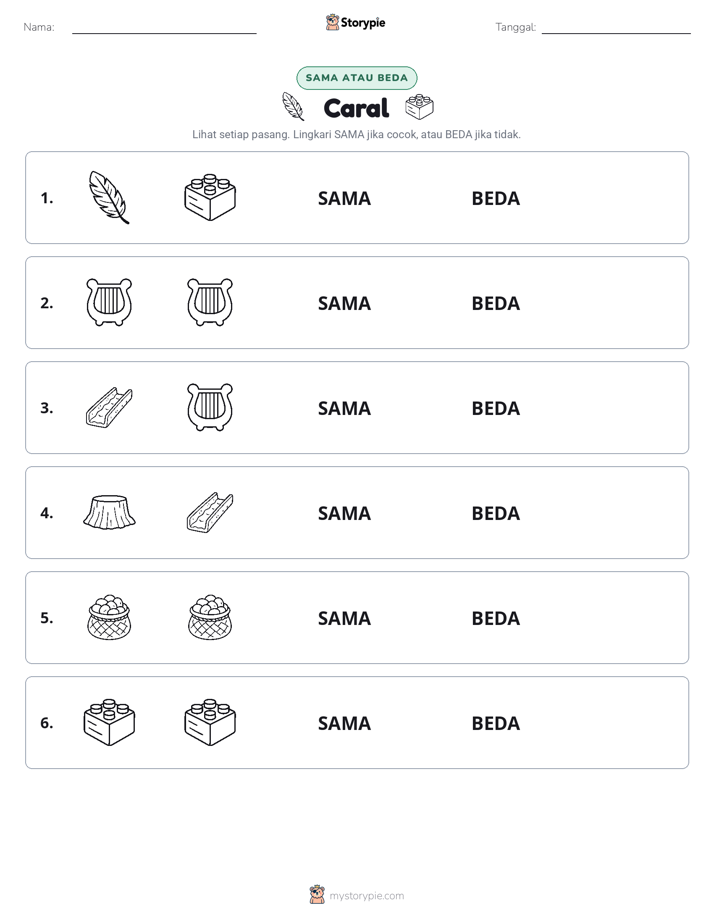714x924 pixels.
Task: Select SAMA for row 6
Action: click(344, 722)
